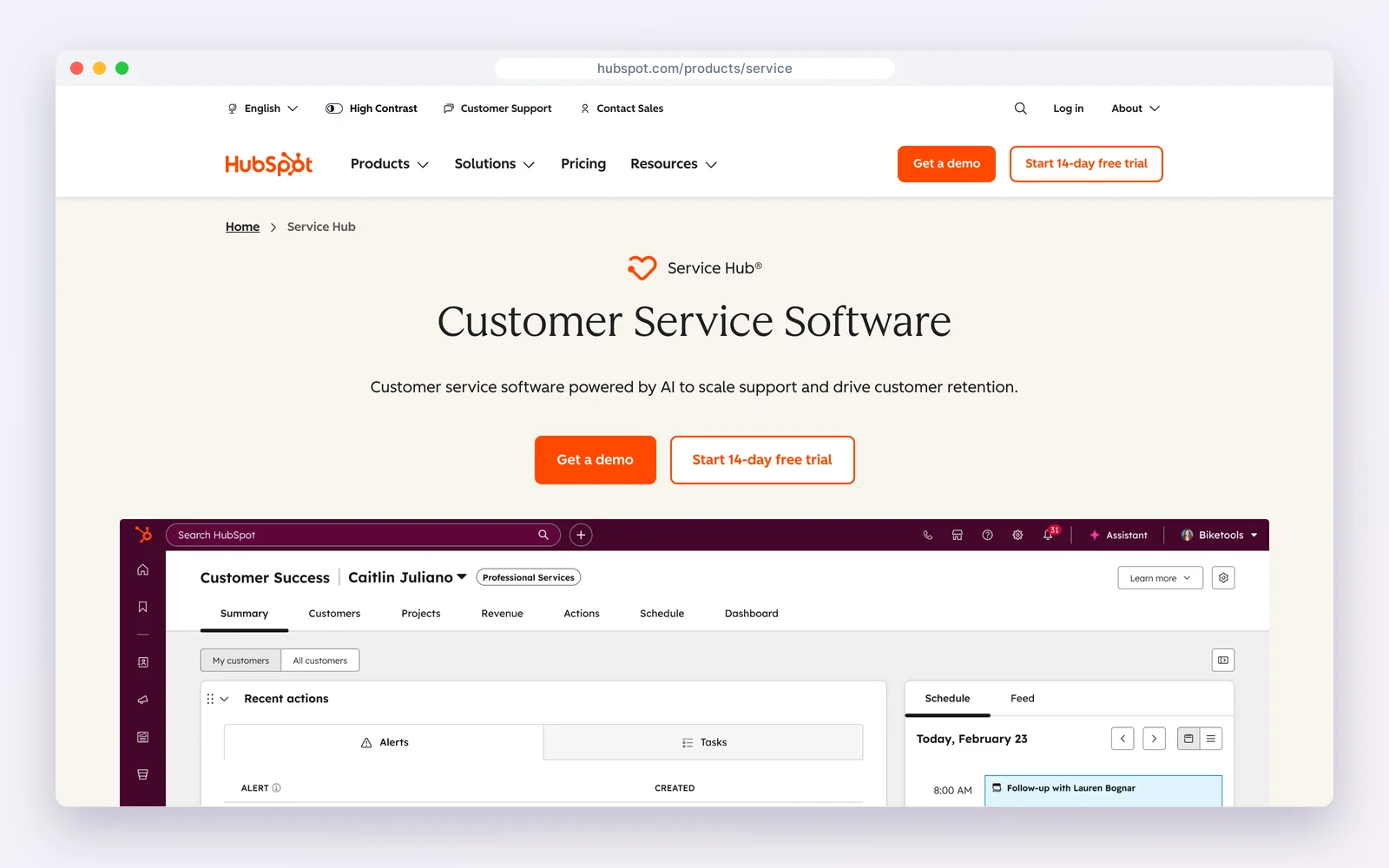Switch to the Feed tab

[1022, 699]
